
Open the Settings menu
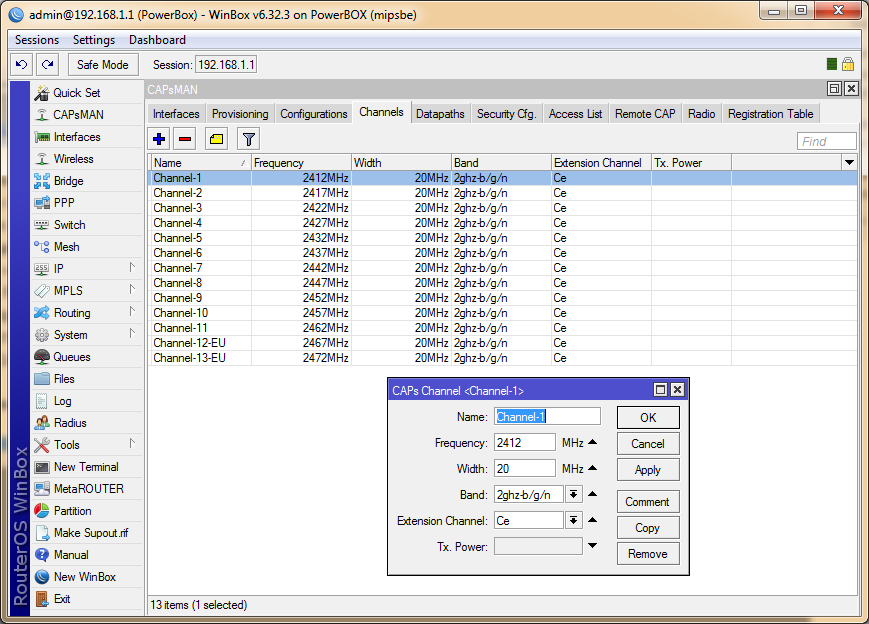[94, 40]
